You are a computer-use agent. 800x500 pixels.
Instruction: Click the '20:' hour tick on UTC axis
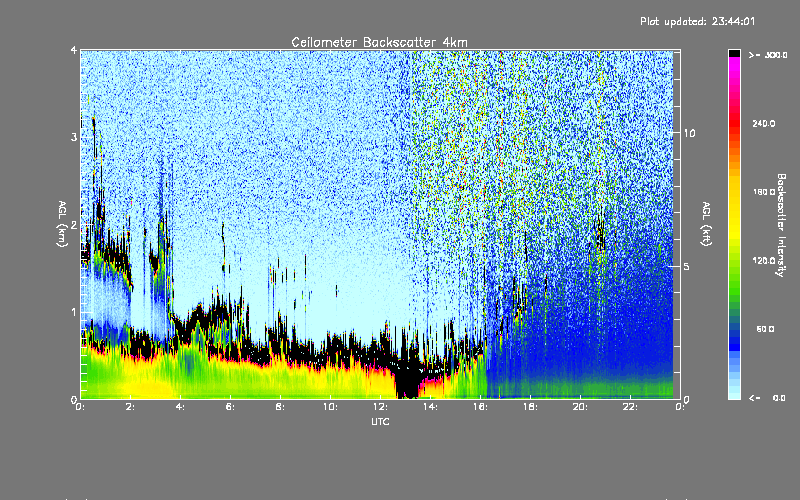(581, 407)
